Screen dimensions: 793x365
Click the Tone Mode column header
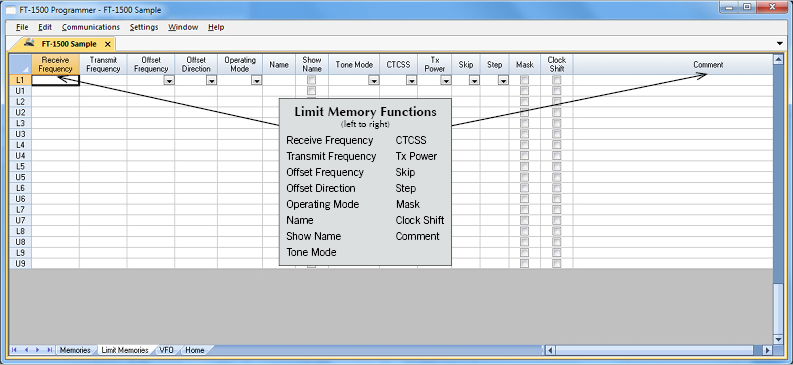(354, 64)
